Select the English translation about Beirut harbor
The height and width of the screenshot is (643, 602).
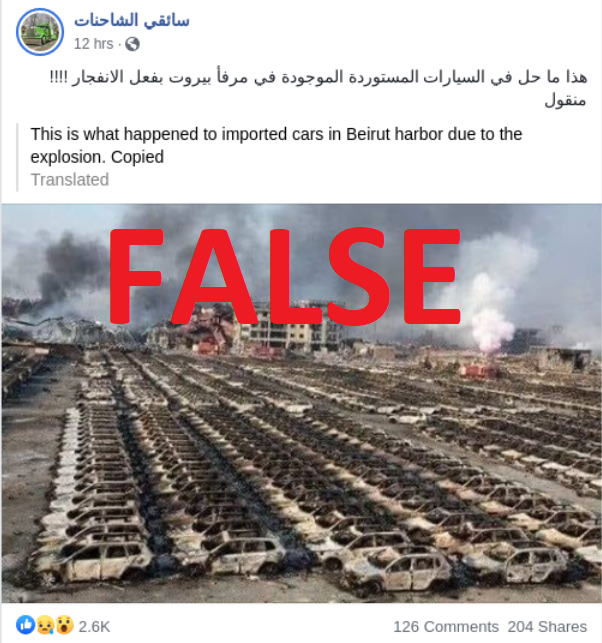(276, 146)
